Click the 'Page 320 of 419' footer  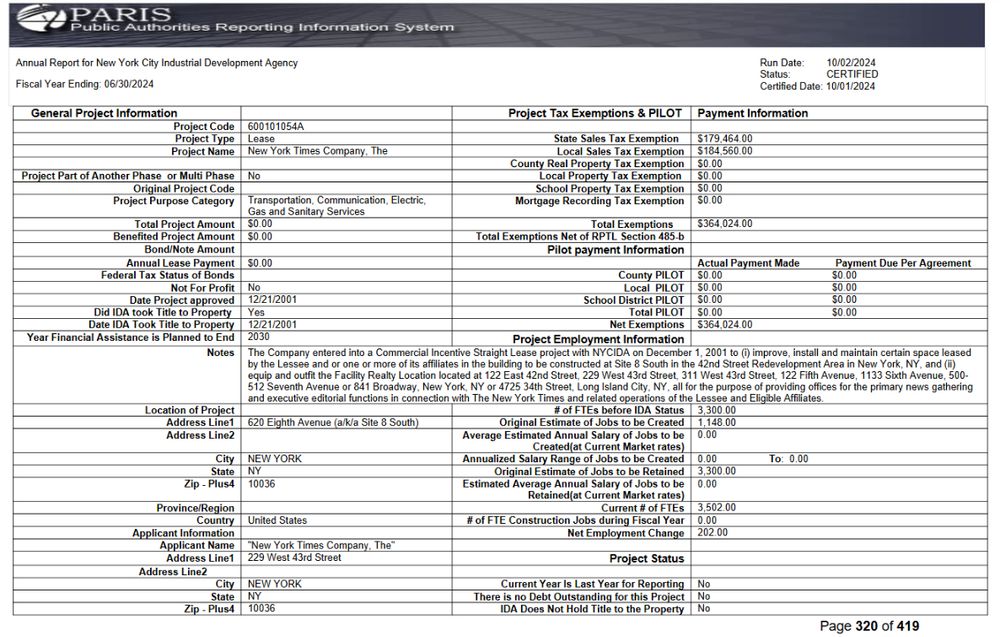click(x=869, y=626)
